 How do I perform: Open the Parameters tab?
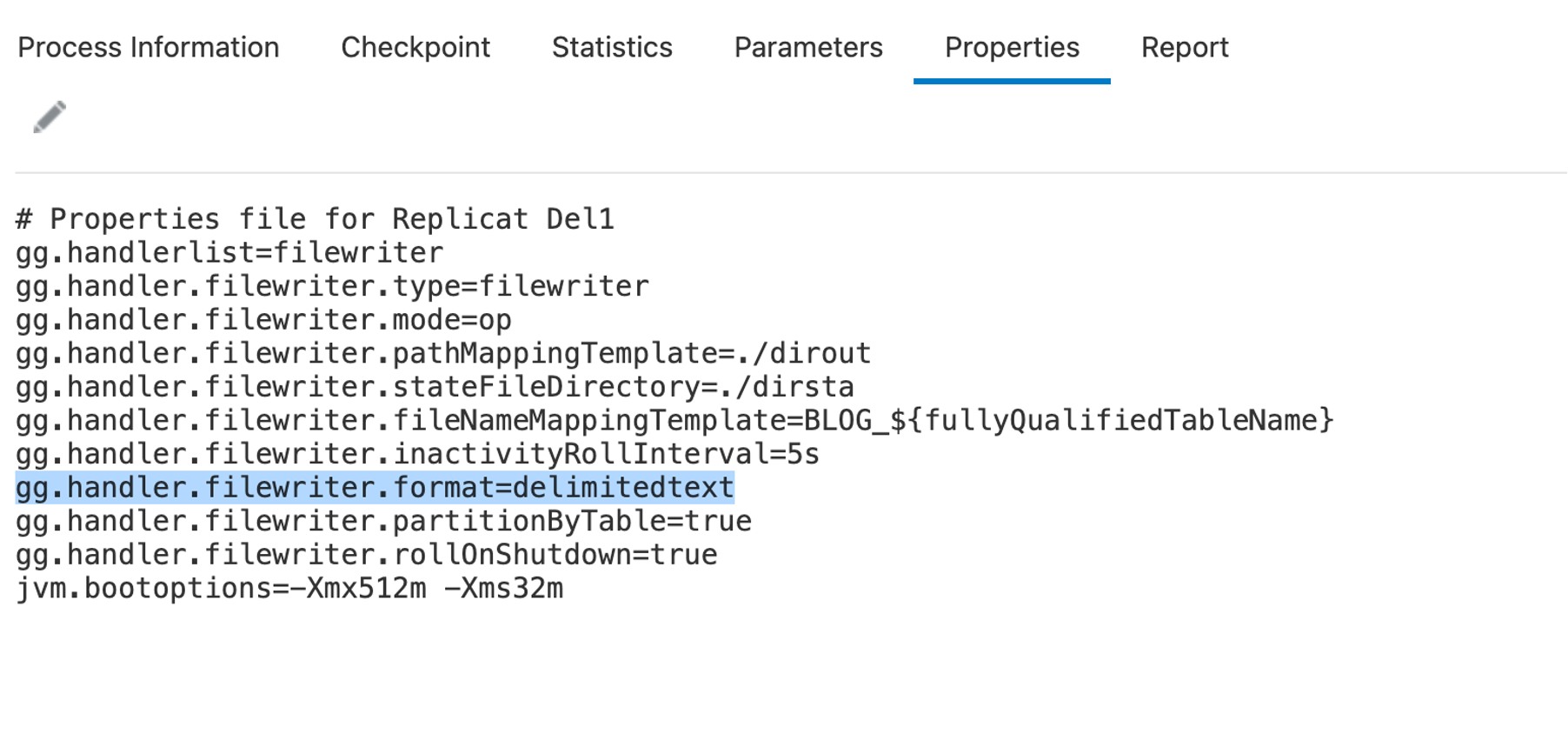point(808,47)
